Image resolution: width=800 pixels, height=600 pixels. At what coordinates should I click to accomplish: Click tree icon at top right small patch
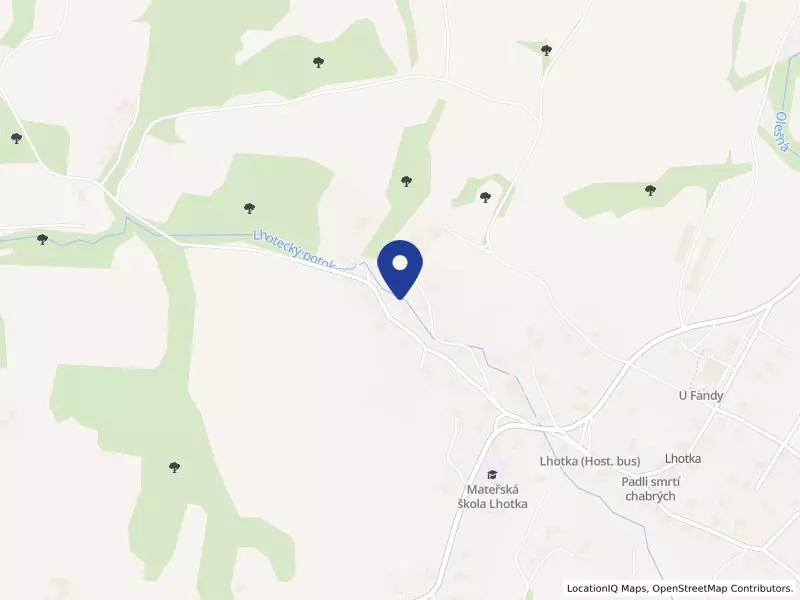click(x=546, y=50)
